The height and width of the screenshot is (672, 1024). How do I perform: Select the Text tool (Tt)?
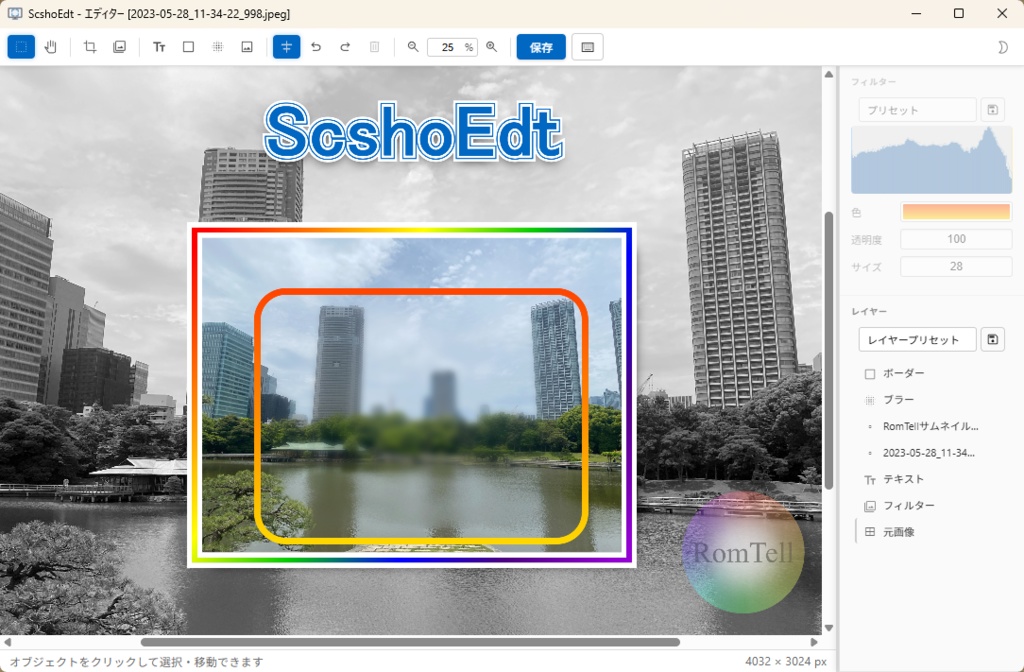coord(158,46)
